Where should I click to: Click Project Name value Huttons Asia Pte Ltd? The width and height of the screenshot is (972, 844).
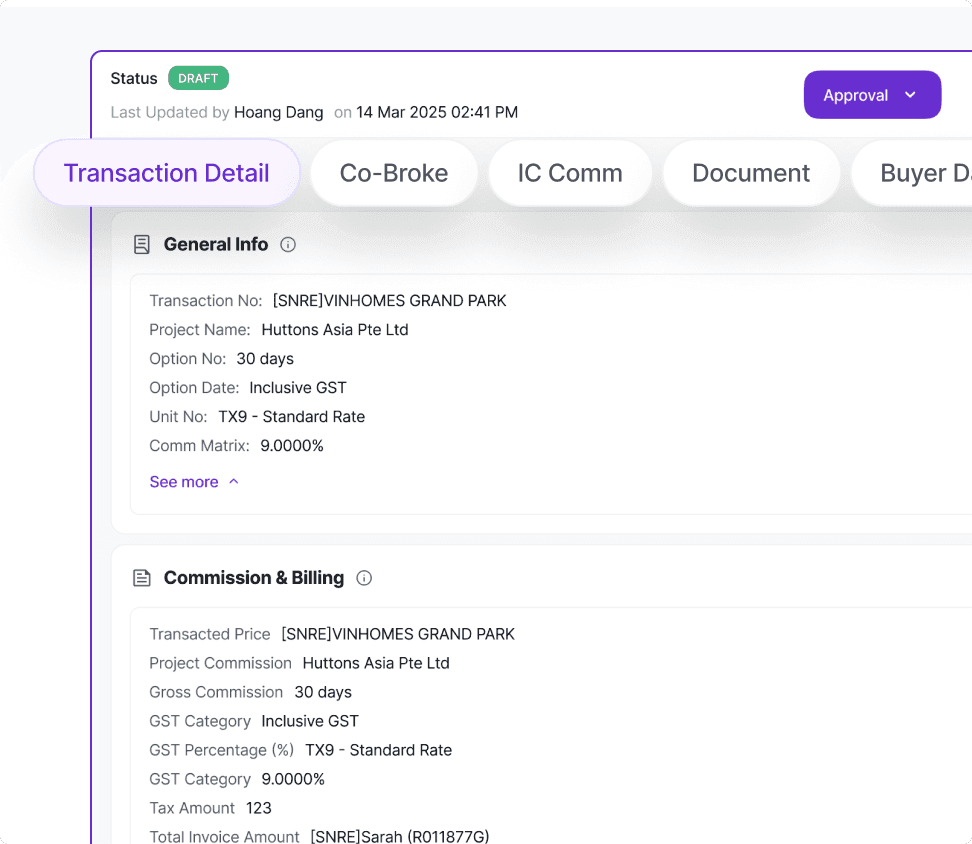335,330
